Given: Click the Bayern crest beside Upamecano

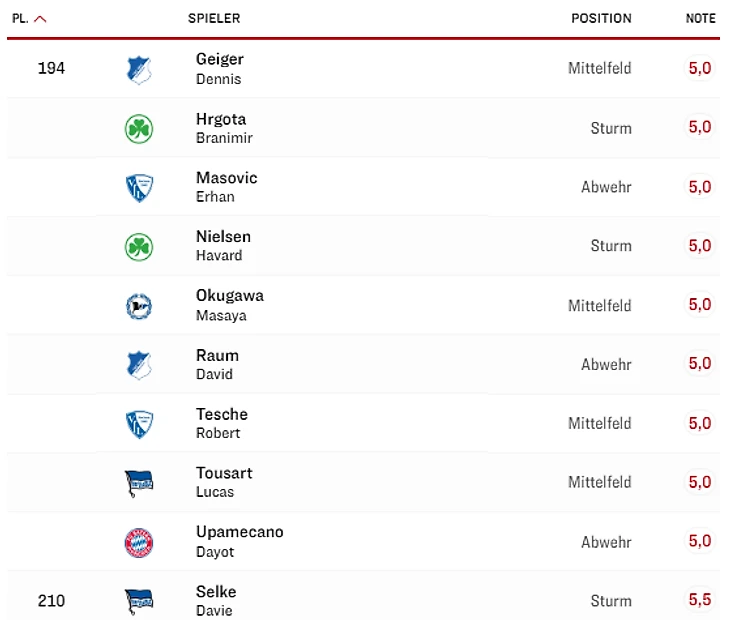Looking at the screenshot, I should (x=139, y=542).
